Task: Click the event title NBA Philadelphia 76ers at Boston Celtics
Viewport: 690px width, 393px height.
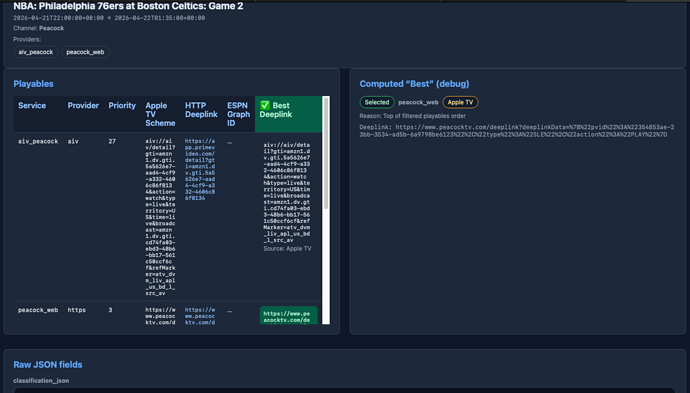Action: 128,6
